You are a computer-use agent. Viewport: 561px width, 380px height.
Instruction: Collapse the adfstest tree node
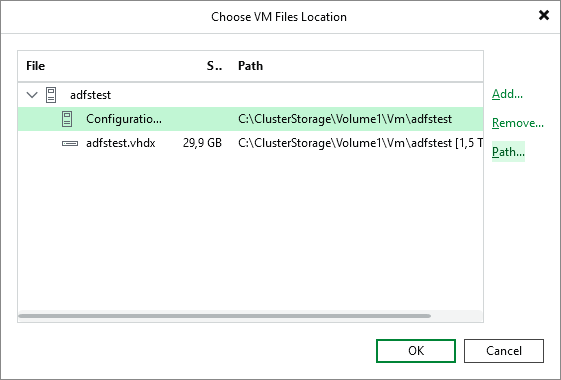(x=32, y=95)
